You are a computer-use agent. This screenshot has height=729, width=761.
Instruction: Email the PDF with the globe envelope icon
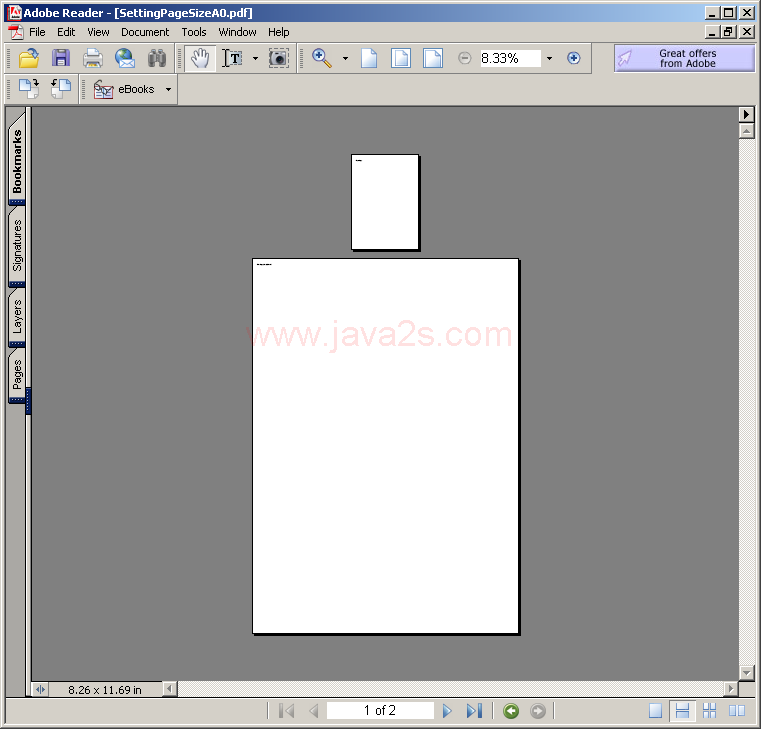tap(125, 58)
